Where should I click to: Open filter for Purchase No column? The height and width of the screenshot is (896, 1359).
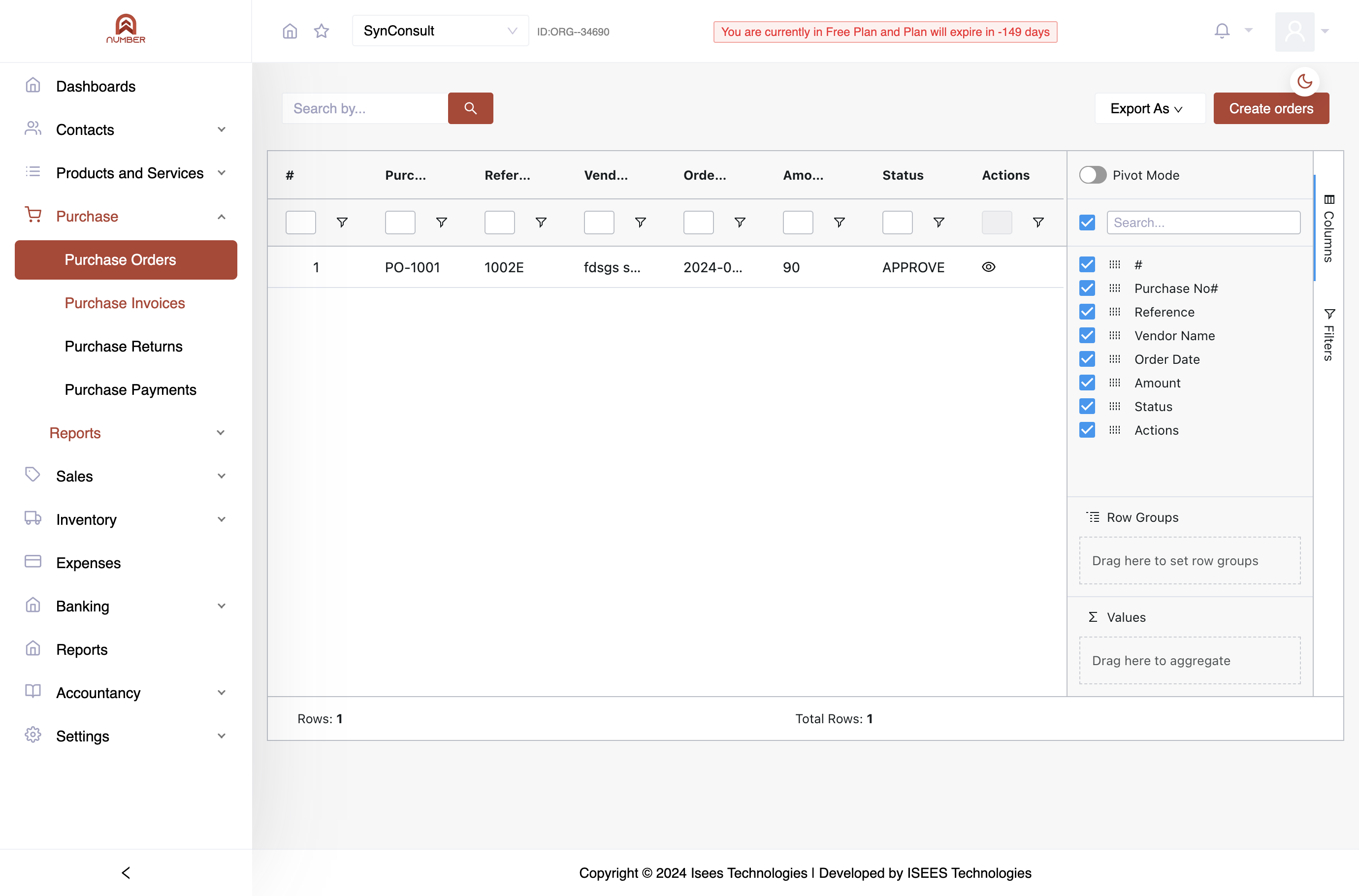(441, 223)
